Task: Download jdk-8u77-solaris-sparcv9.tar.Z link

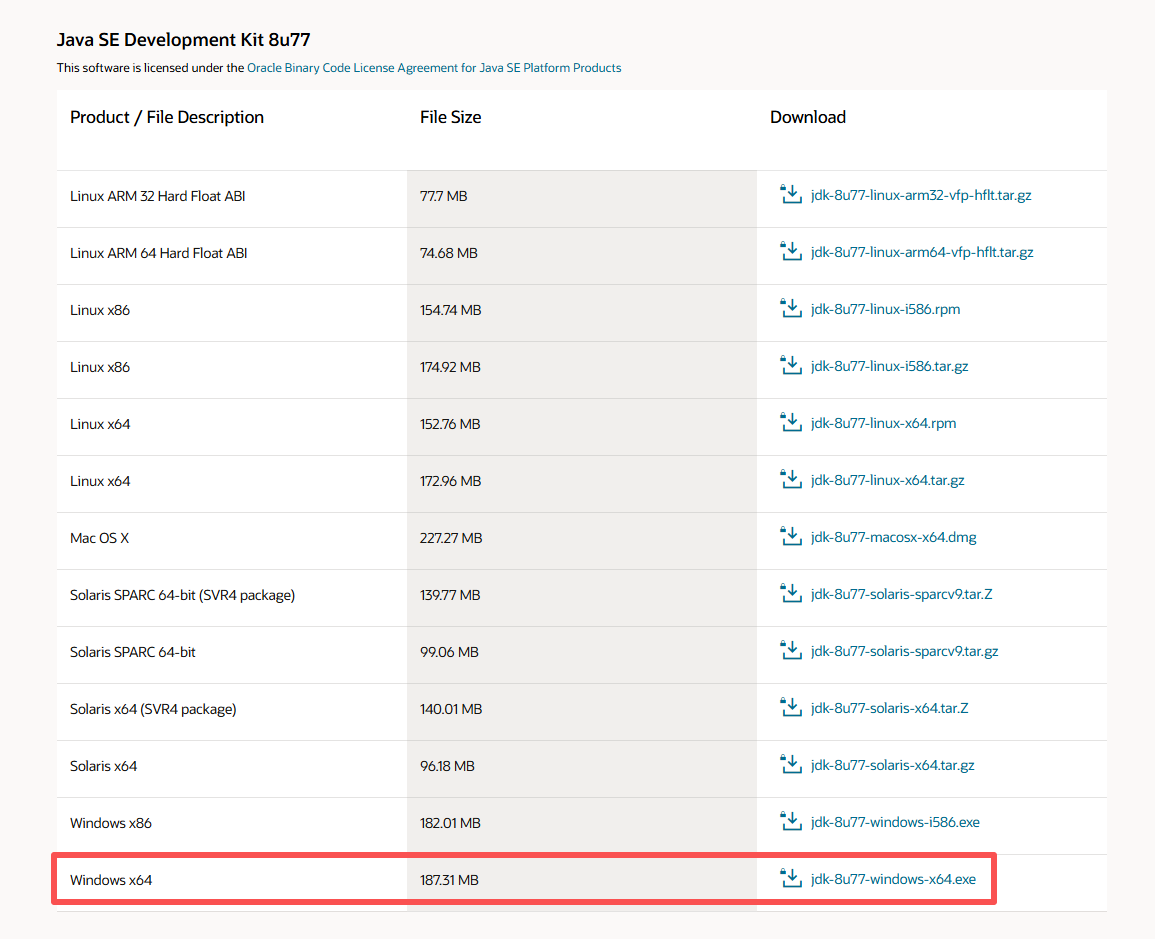Action: coord(902,594)
